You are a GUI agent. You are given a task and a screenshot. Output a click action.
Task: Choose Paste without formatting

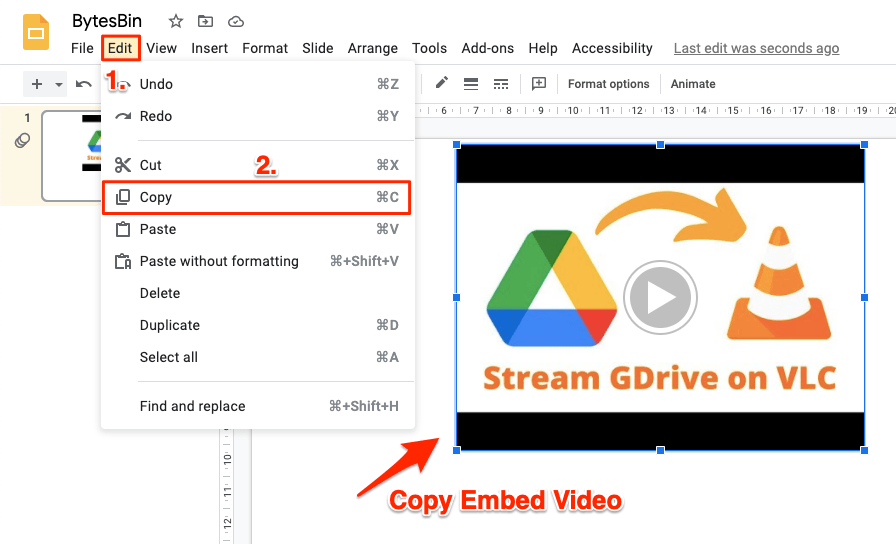258,261
